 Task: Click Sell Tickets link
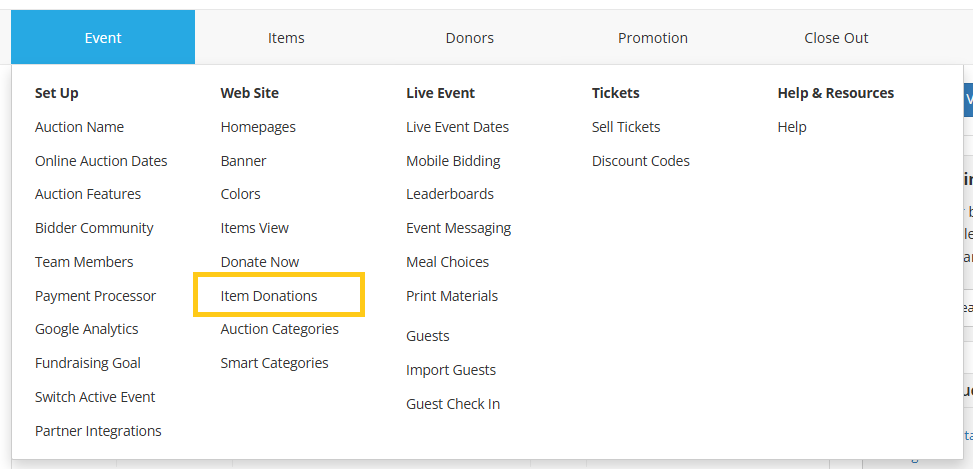tap(626, 127)
